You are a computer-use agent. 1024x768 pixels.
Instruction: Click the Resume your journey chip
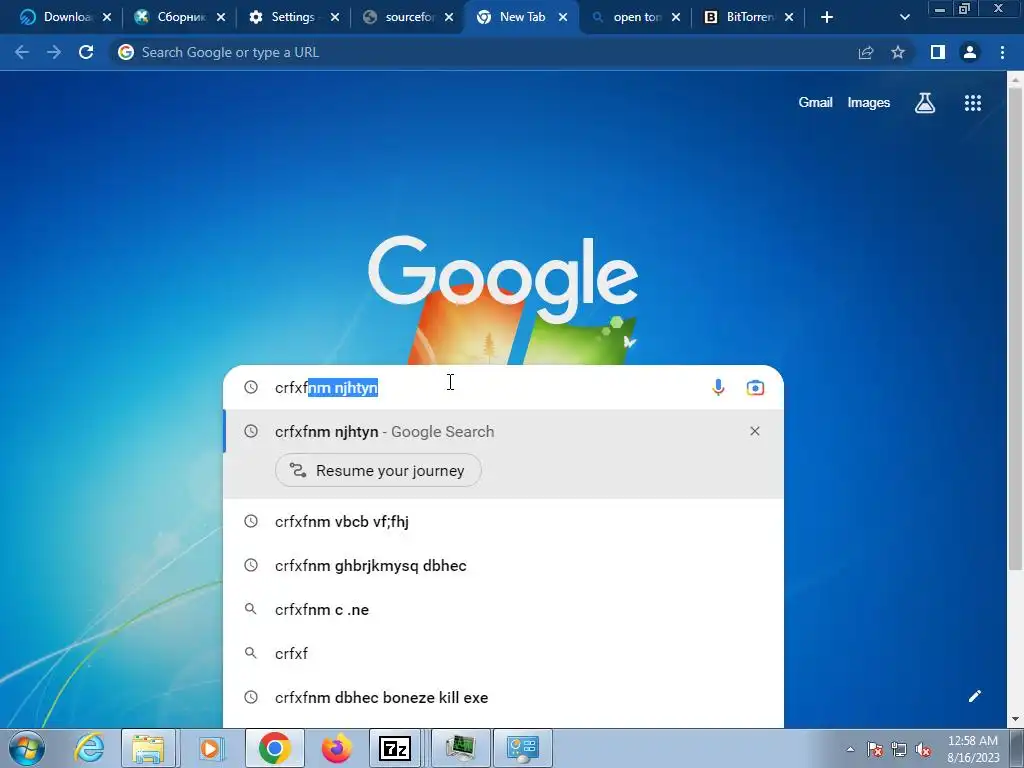(x=378, y=470)
